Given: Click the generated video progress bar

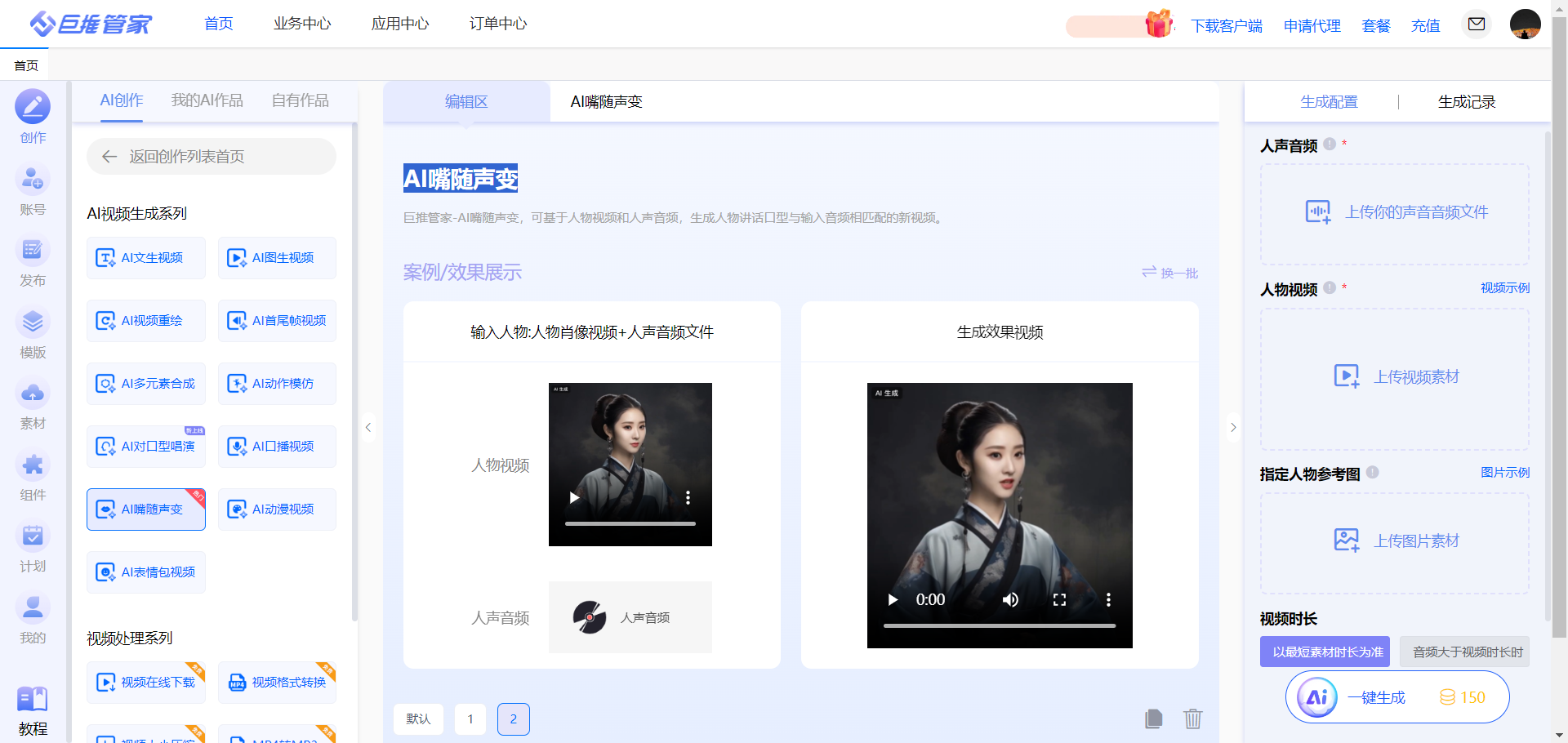Looking at the screenshot, I should click(1000, 625).
